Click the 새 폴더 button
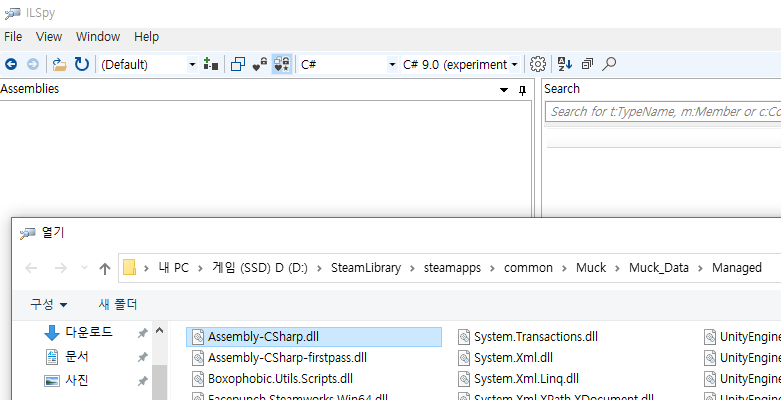This screenshot has height=400, width=781. coord(118,304)
